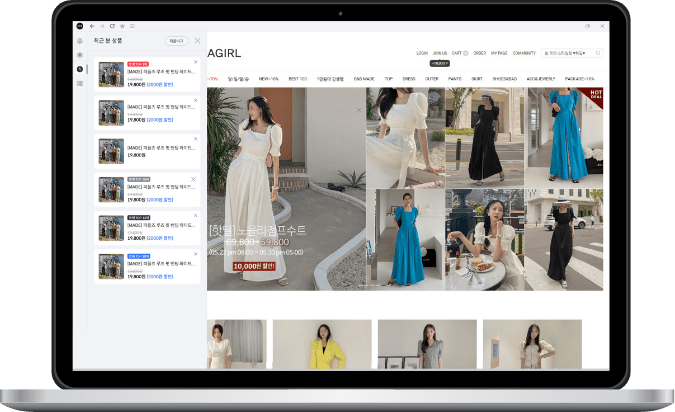675x412 pixels.
Task: Close the overlay X on the main banner
Action: [359, 110]
